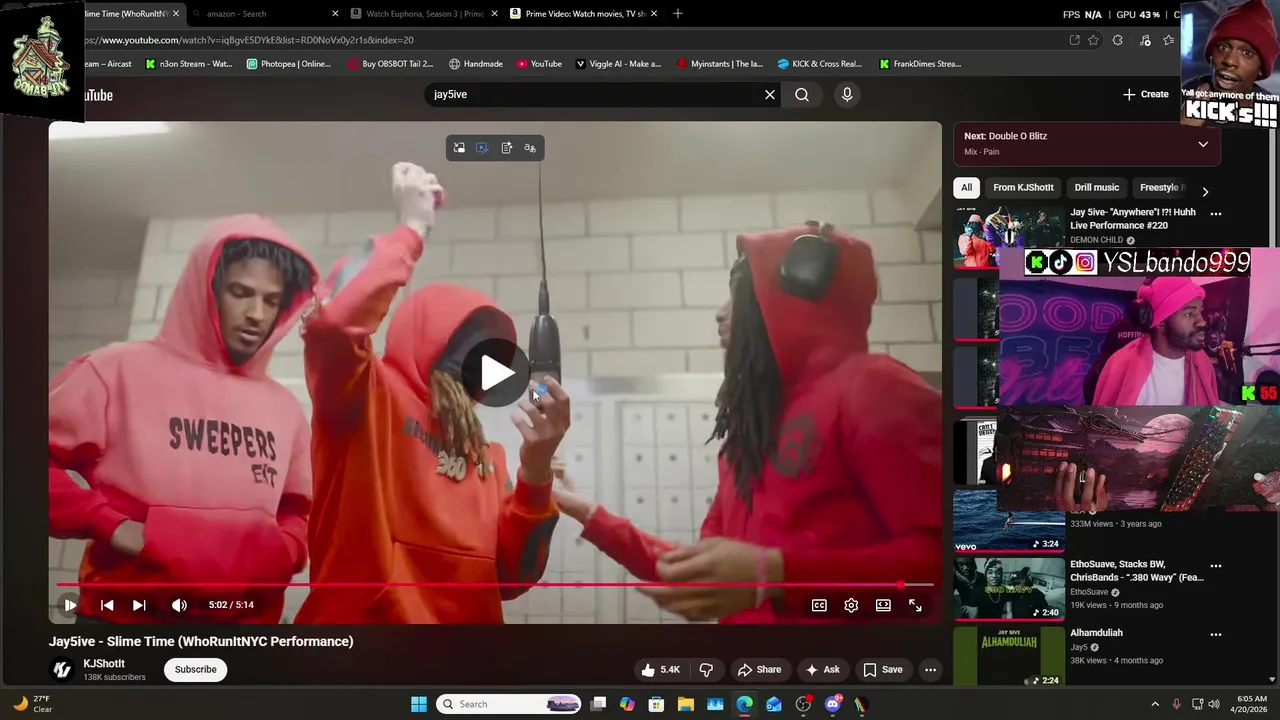
Task: Open Windows Start menu
Action: point(419,704)
